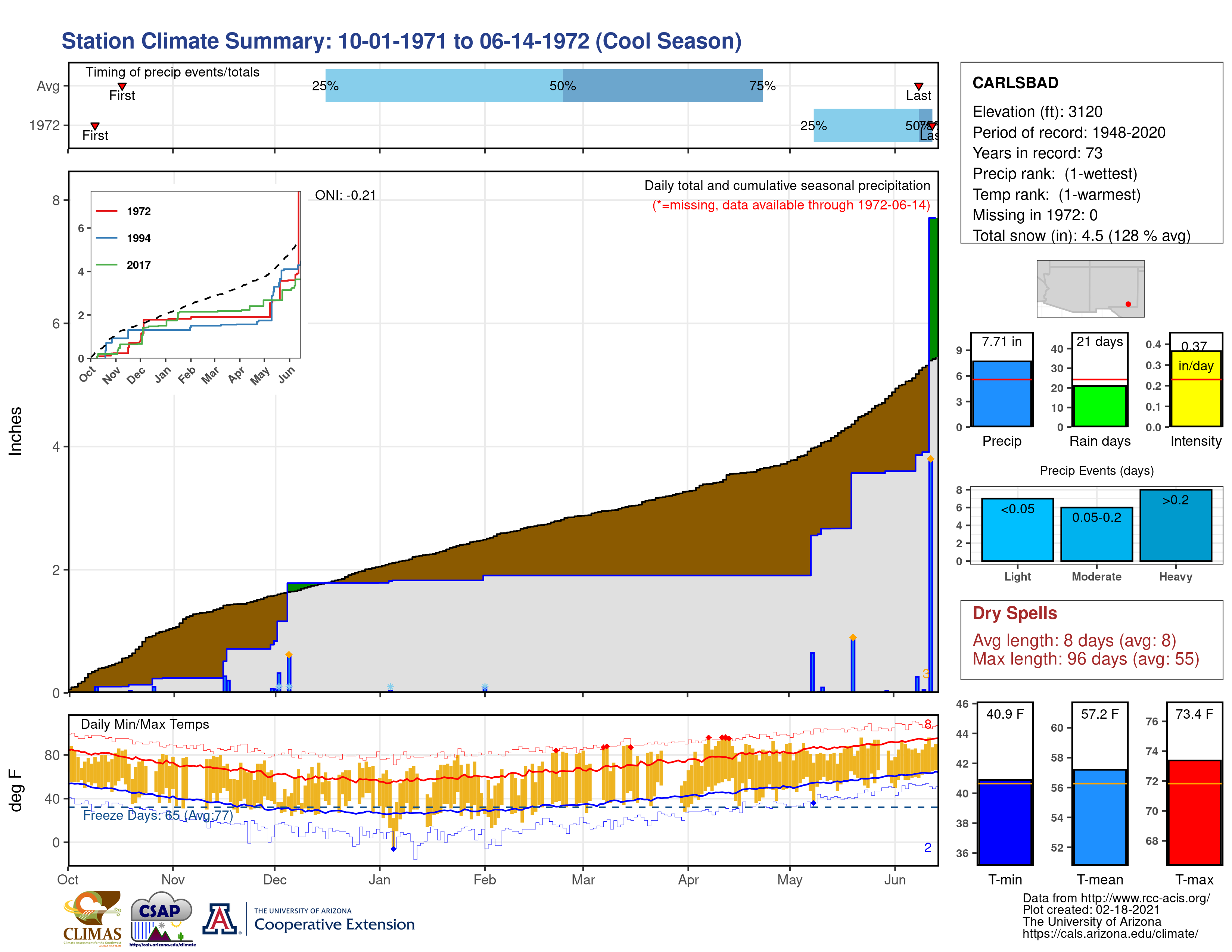Click the Precip Events (days) title
The image size is (1232, 952).
point(1096,470)
